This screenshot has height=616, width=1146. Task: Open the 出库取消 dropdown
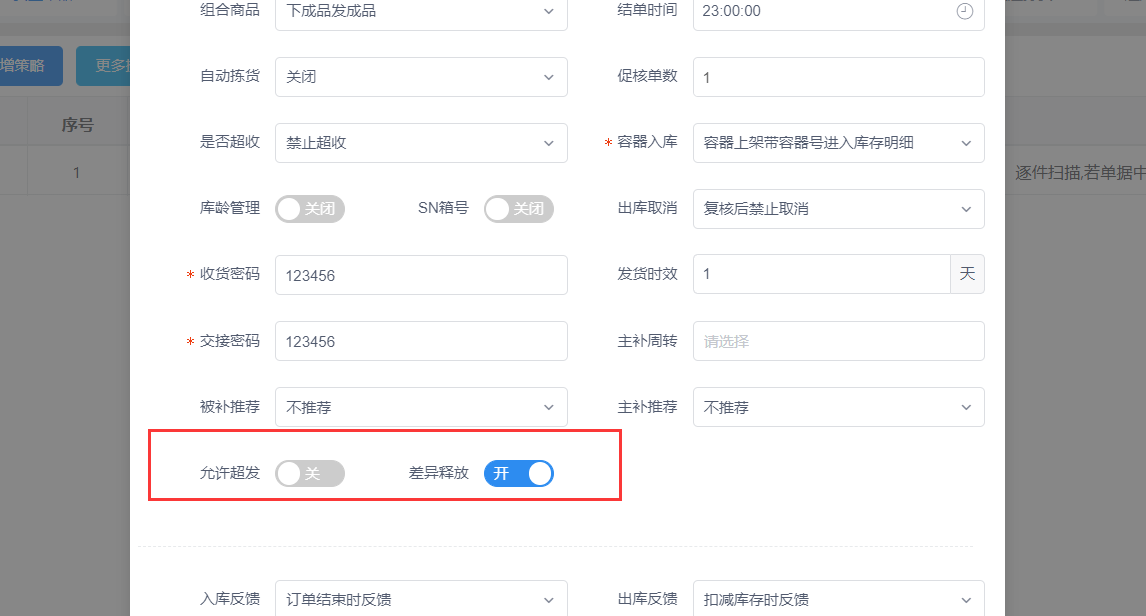838,209
